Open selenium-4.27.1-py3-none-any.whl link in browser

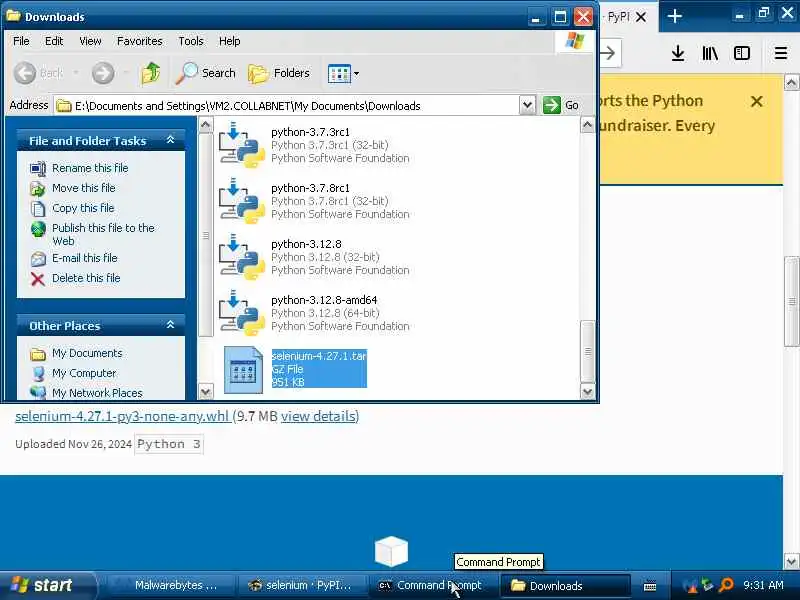coord(122,416)
